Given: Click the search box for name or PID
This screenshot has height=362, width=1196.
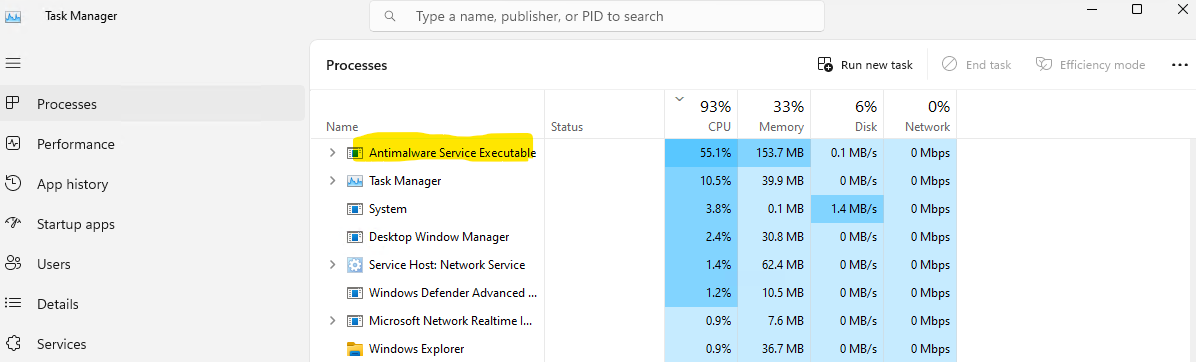Looking at the screenshot, I should [x=596, y=16].
